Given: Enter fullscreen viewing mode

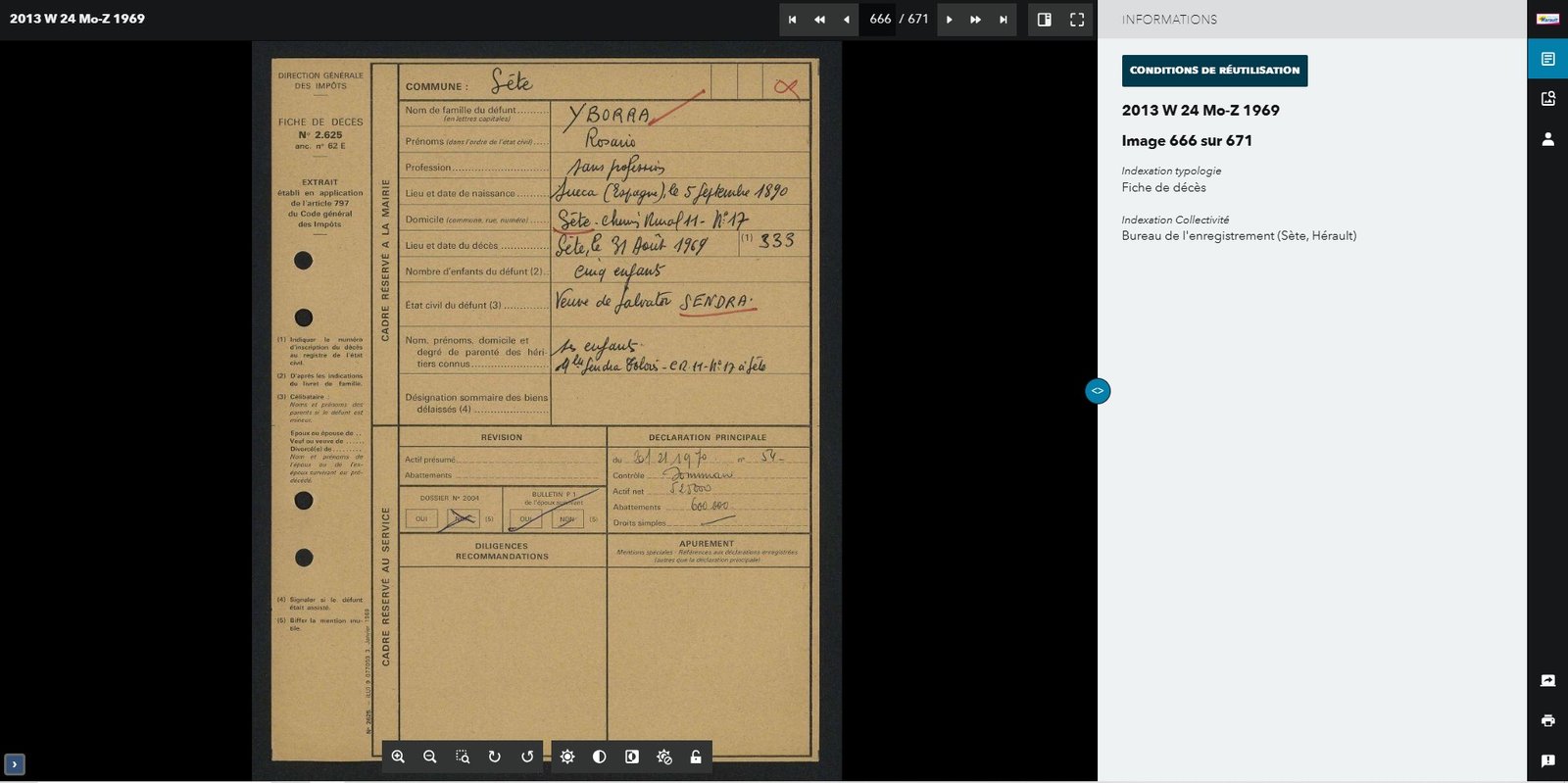Looking at the screenshot, I should point(1077,20).
